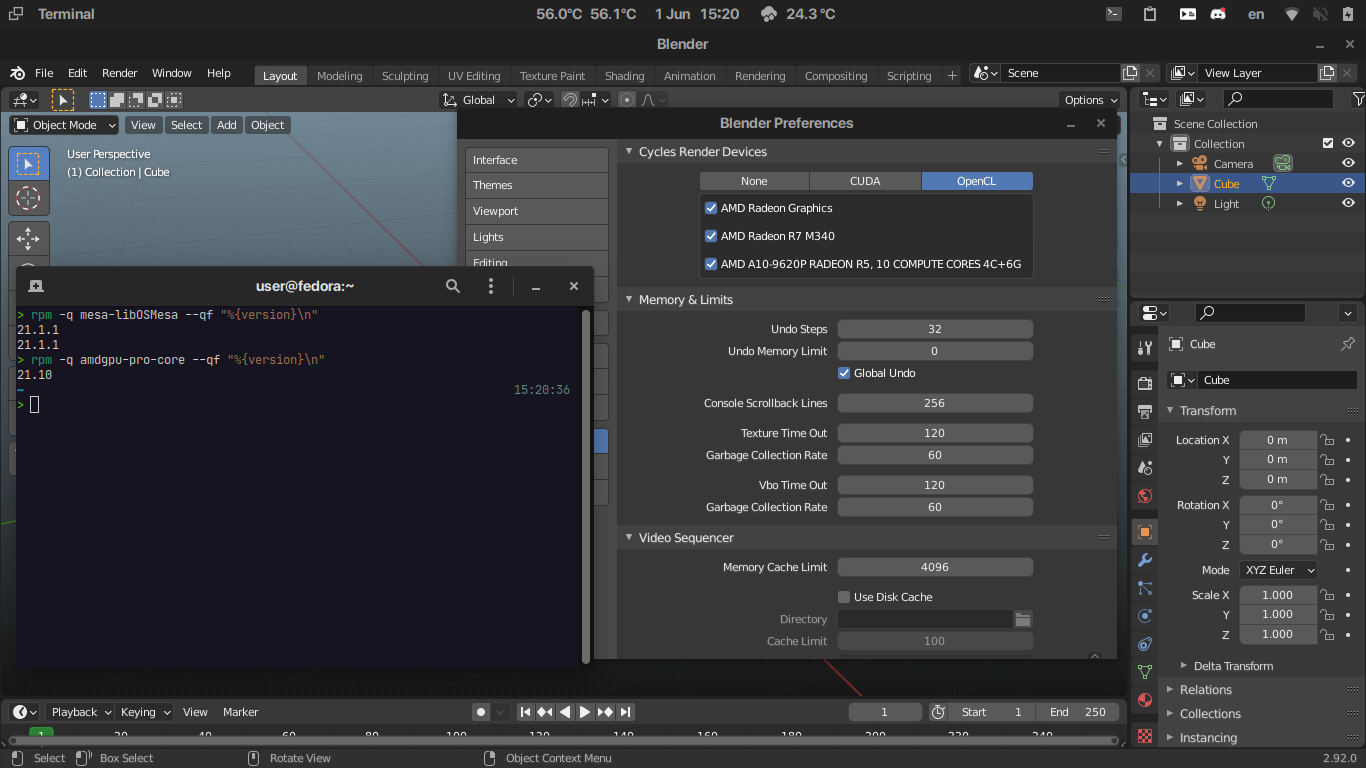
Task: Open the outliner filter funnel icon
Action: pyautogui.click(x=1358, y=99)
